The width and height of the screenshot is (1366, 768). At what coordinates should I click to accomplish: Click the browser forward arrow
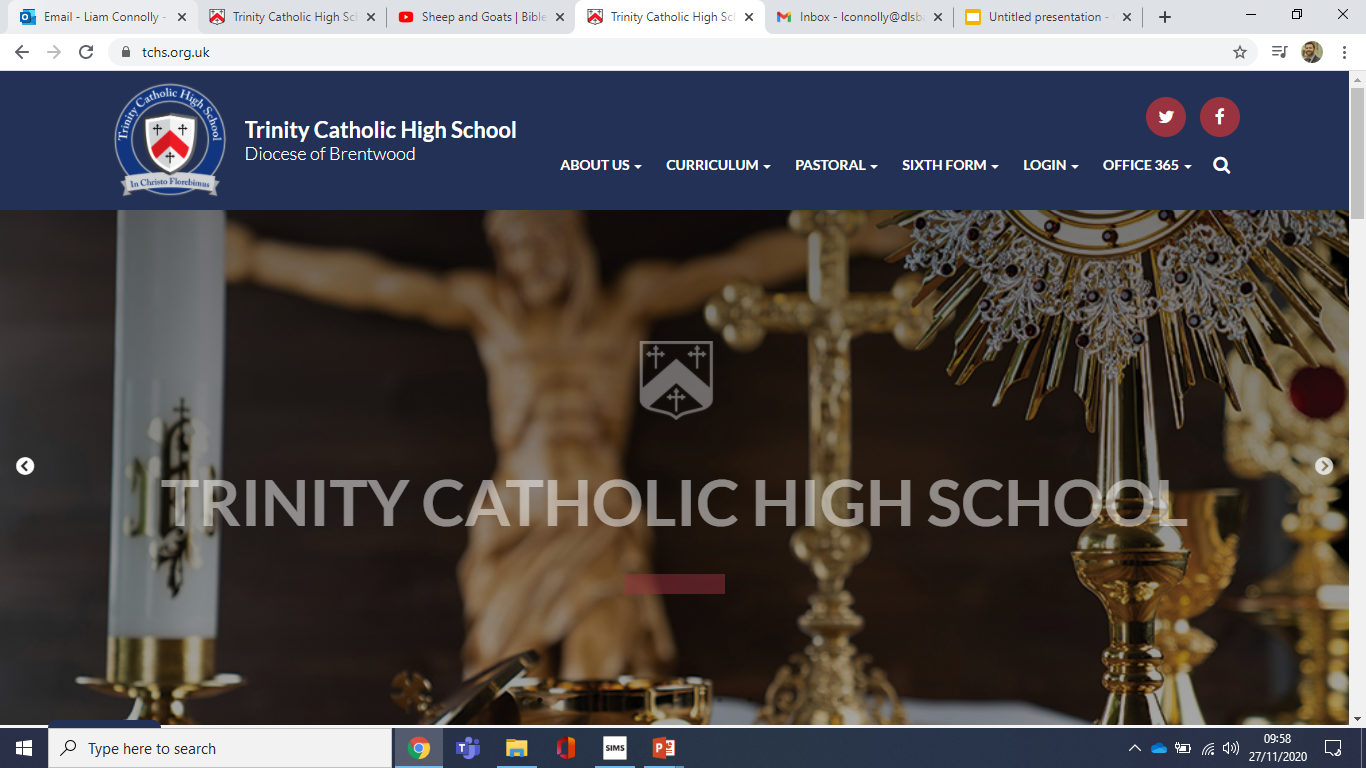(x=54, y=52)
